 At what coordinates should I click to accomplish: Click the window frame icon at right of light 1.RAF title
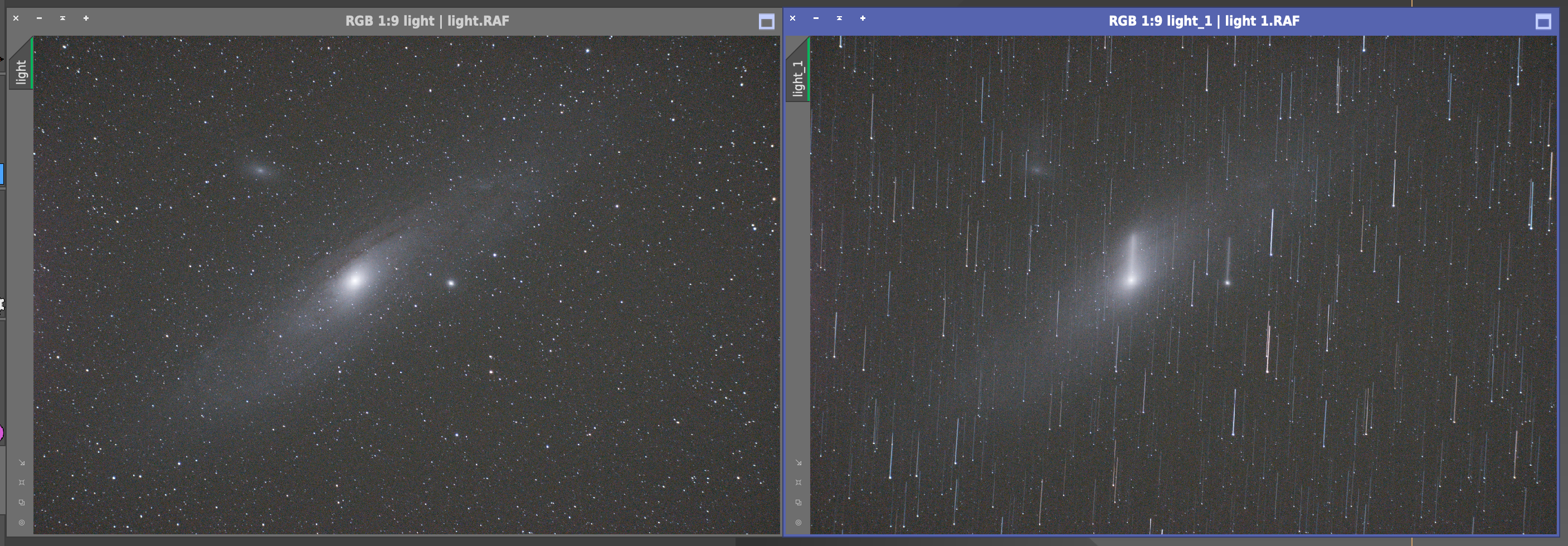point(1543,22)
